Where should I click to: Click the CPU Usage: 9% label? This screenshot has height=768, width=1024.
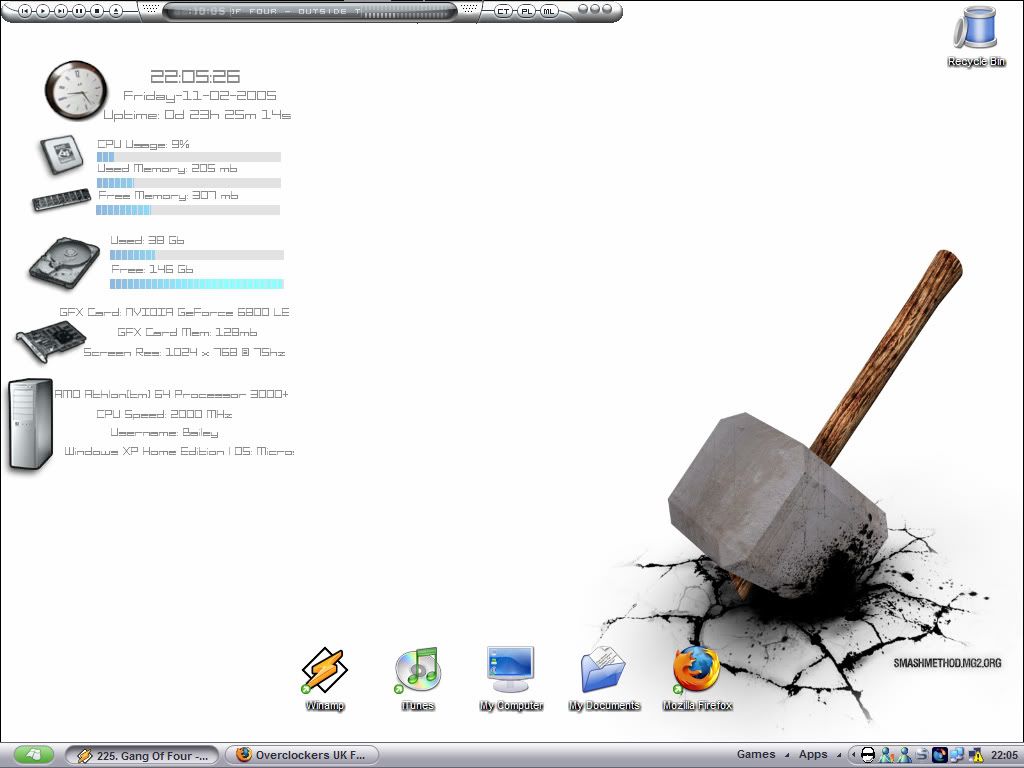coord(144,144)
